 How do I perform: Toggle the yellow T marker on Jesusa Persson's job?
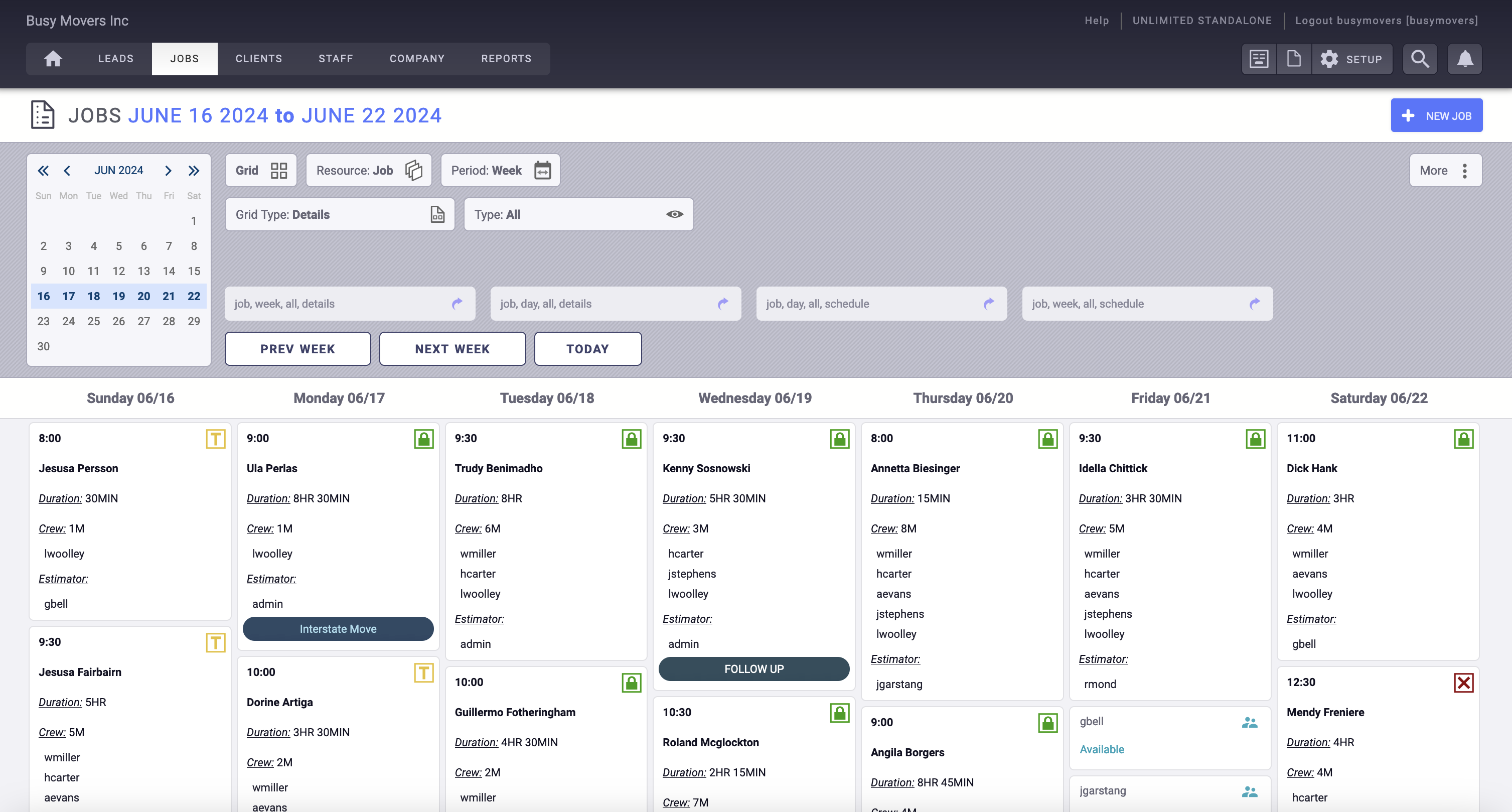click(x=216, y=439)
